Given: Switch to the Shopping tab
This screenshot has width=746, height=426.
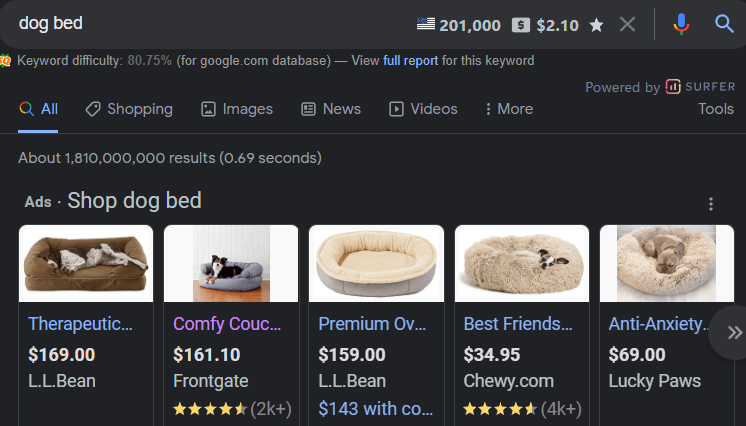Looking at the screenshot, I should point(129,109).
